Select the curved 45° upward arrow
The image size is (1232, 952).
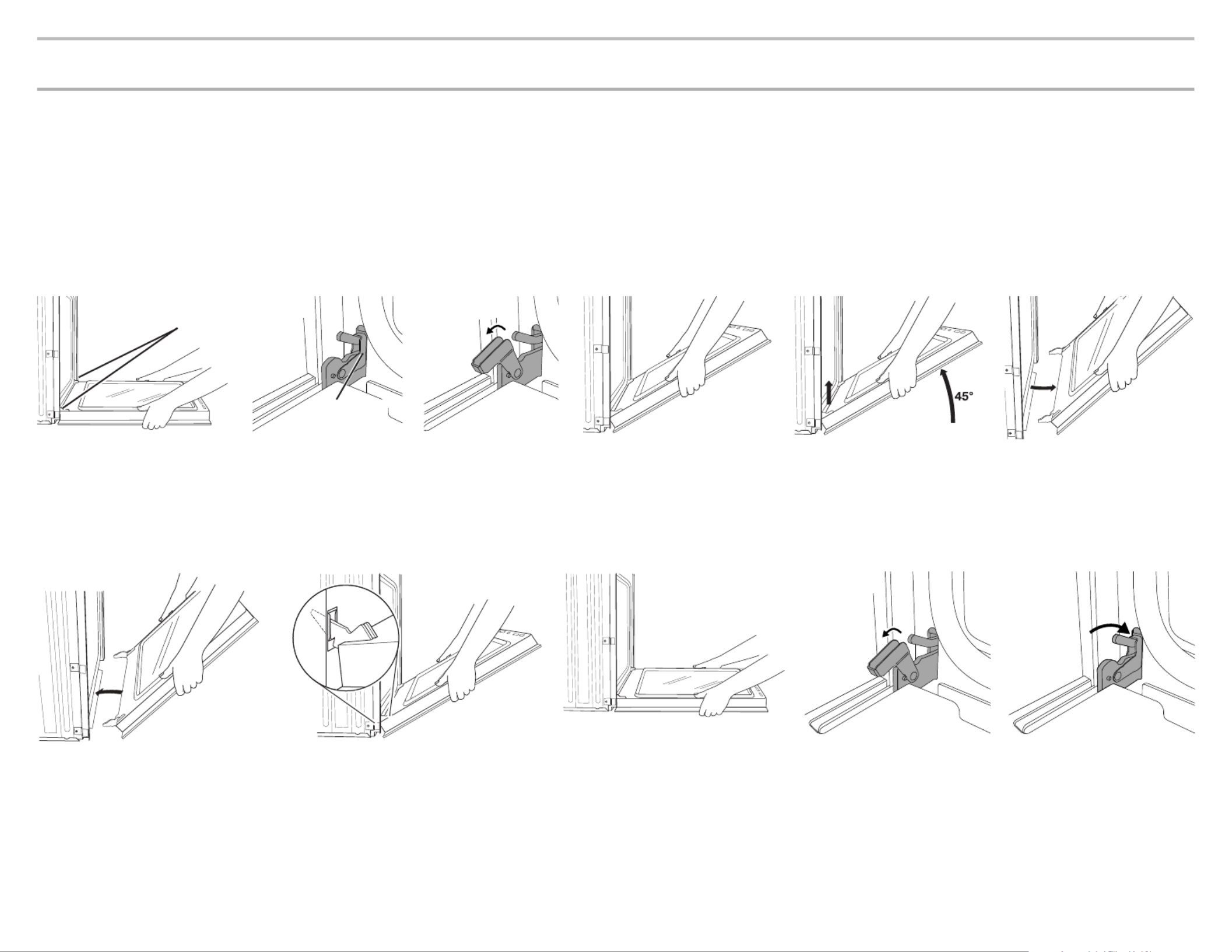[949, 395]
